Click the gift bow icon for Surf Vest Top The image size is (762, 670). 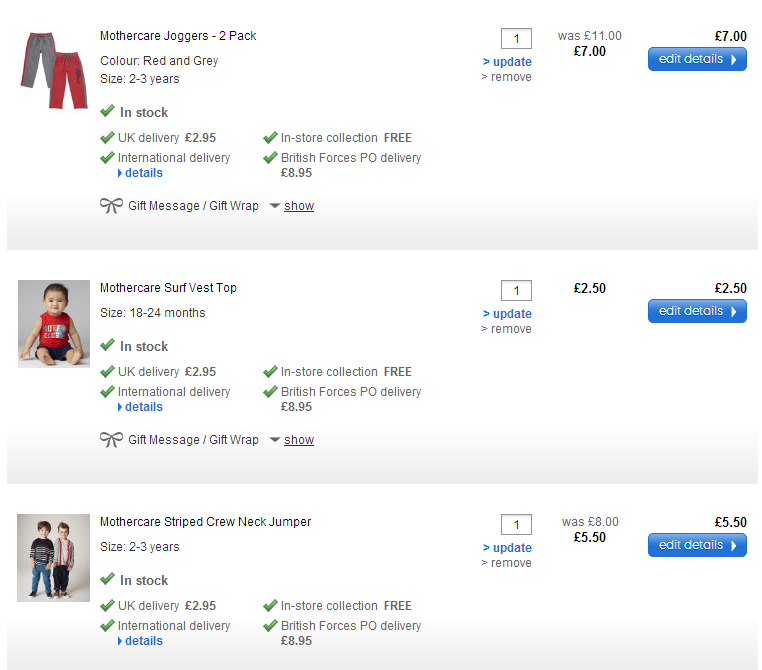coord(111,440)
